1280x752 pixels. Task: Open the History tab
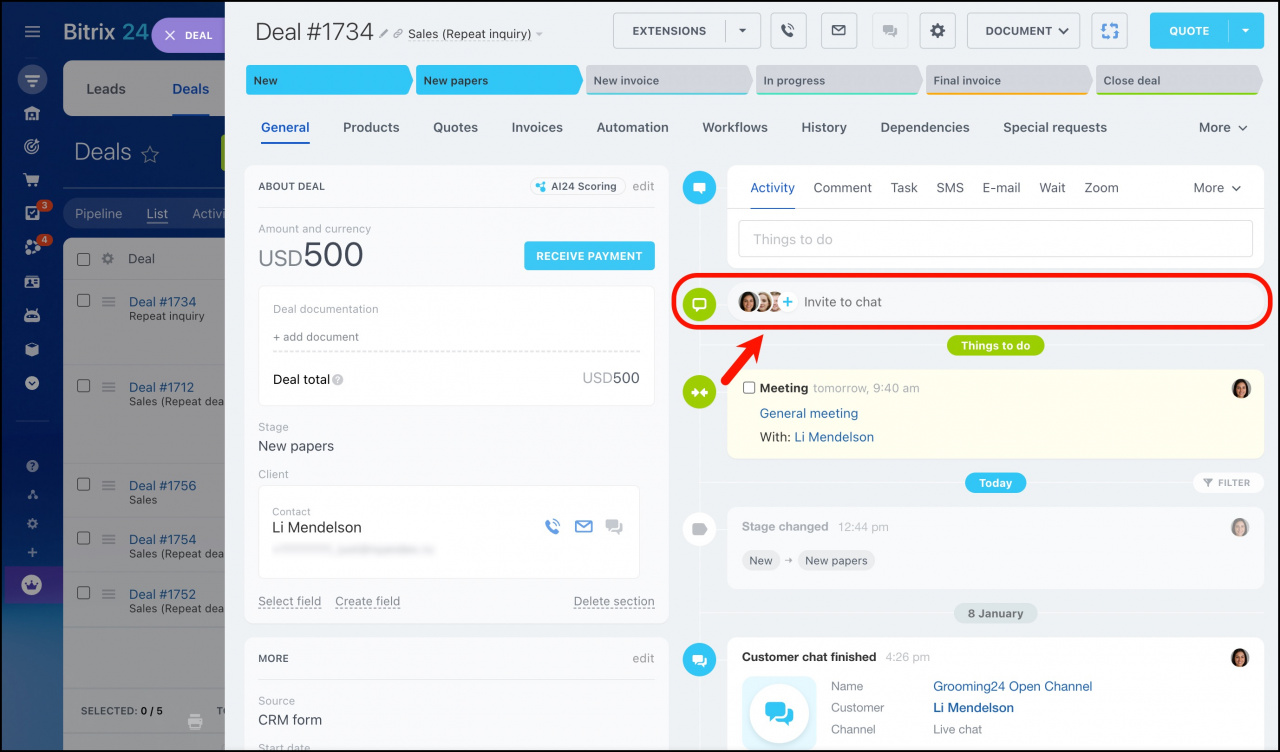click(824, 127)
